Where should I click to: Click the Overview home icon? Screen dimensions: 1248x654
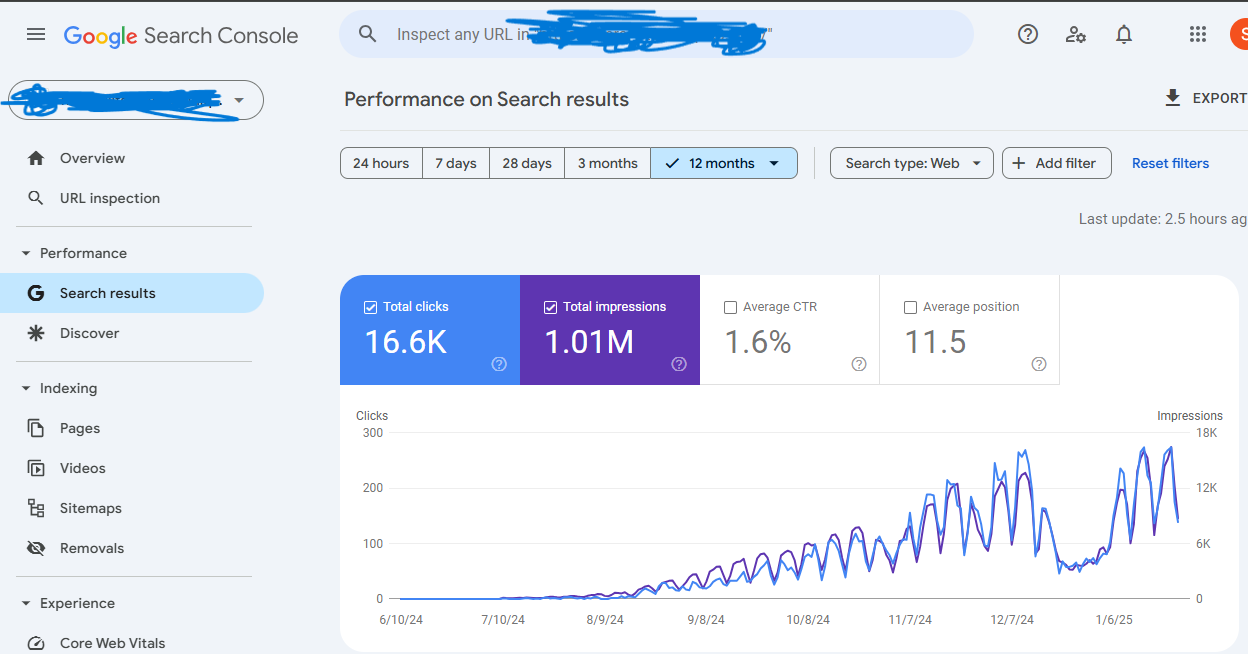[x=36, y=158]
